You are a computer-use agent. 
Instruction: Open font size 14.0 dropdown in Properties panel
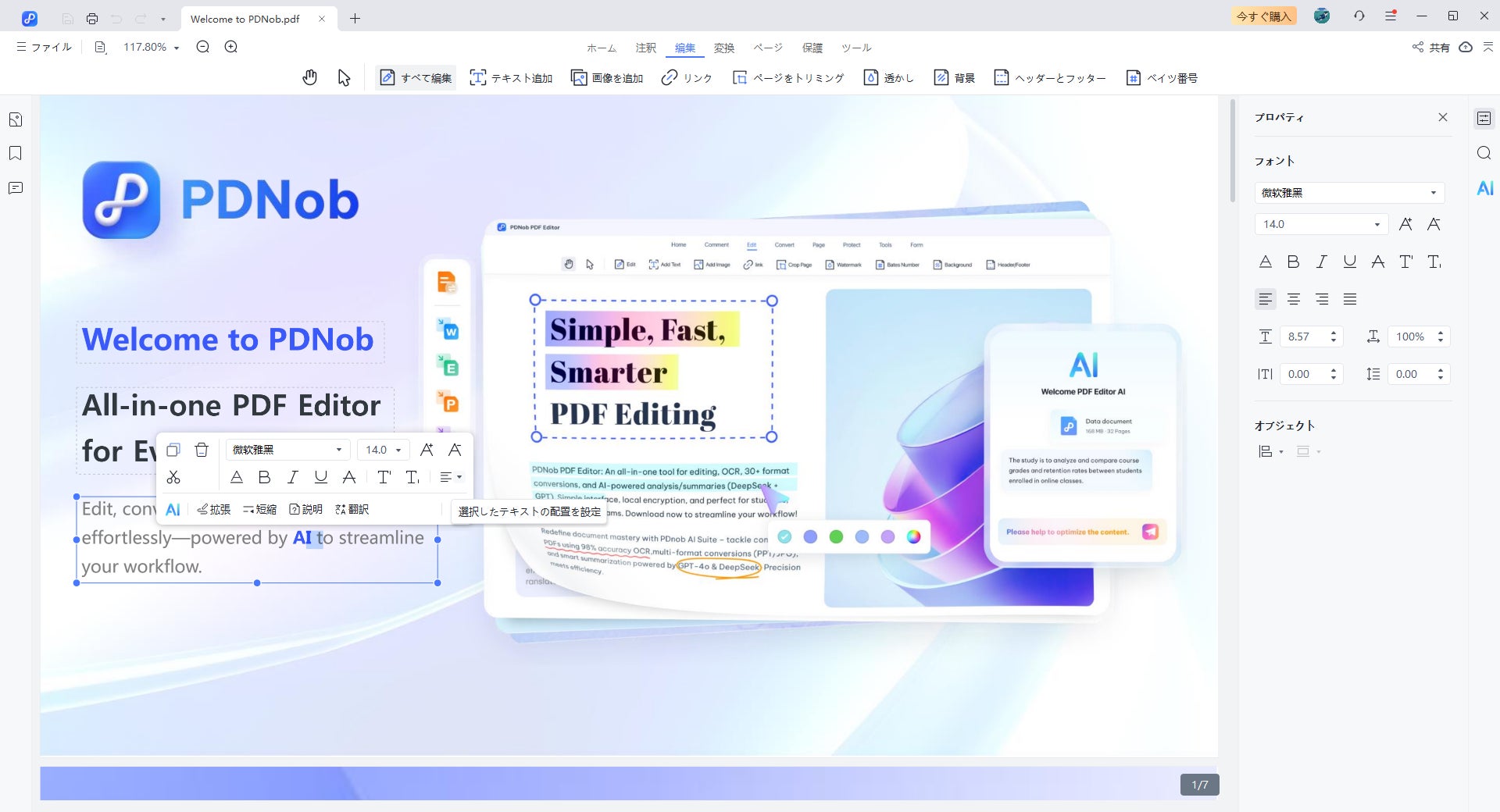coord(1322,224)
